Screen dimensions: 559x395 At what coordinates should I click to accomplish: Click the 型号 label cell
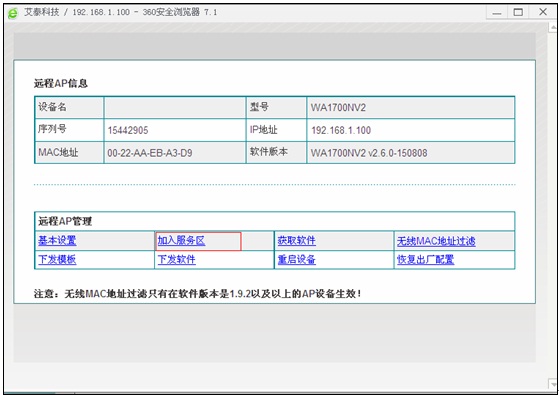[276, 107]
